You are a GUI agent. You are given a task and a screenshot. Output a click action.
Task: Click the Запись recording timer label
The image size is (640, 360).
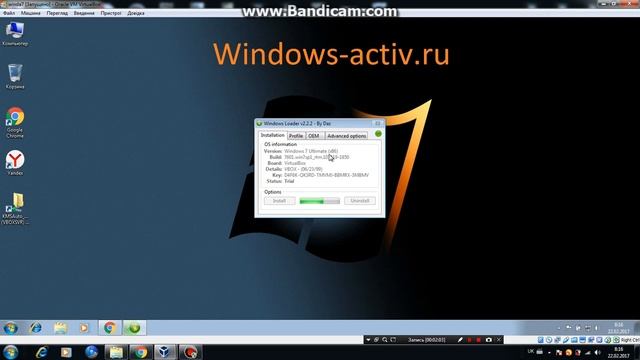click(427, 340)
